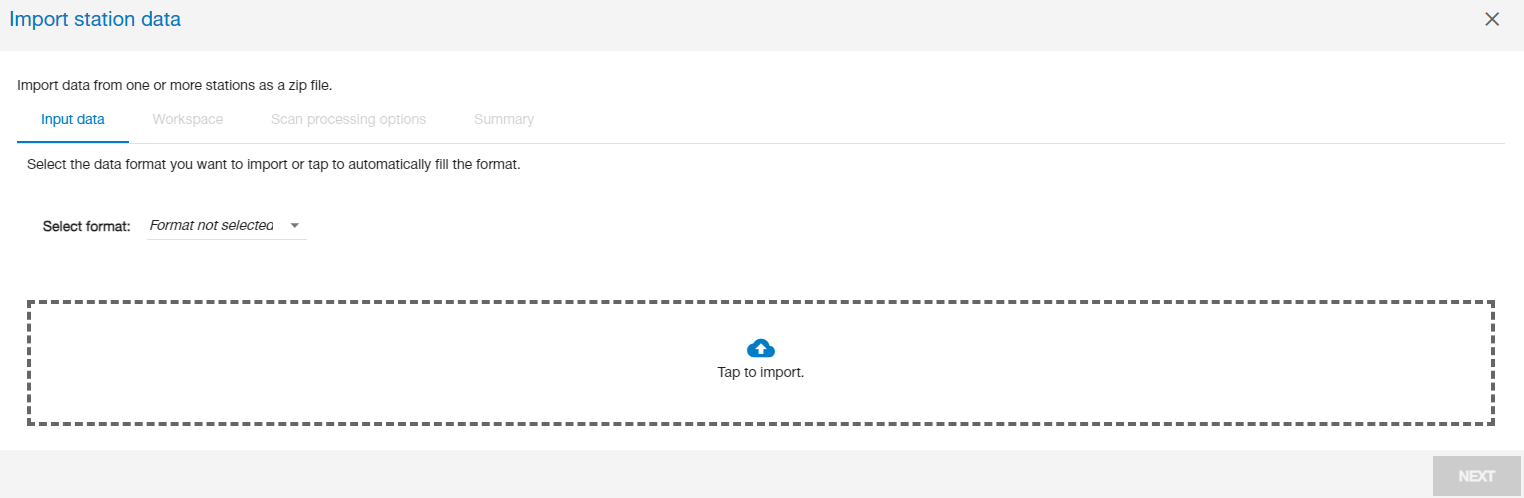Click the underline beneath the format dropdown

[226, 240]
